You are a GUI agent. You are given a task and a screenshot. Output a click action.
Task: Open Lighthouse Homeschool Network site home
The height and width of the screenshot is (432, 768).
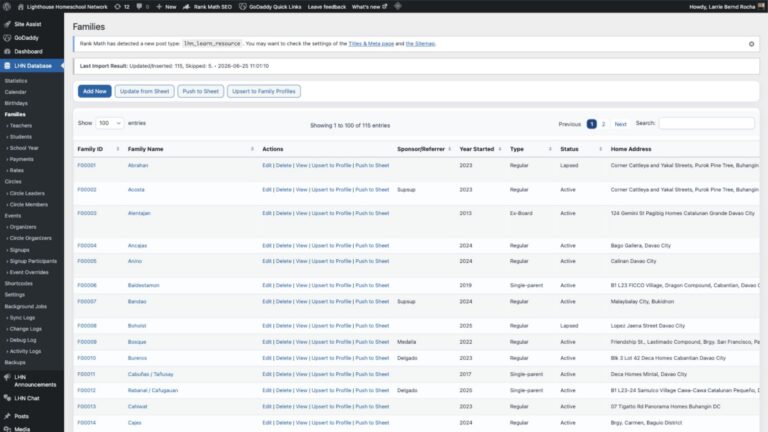[x=63, y=7]
